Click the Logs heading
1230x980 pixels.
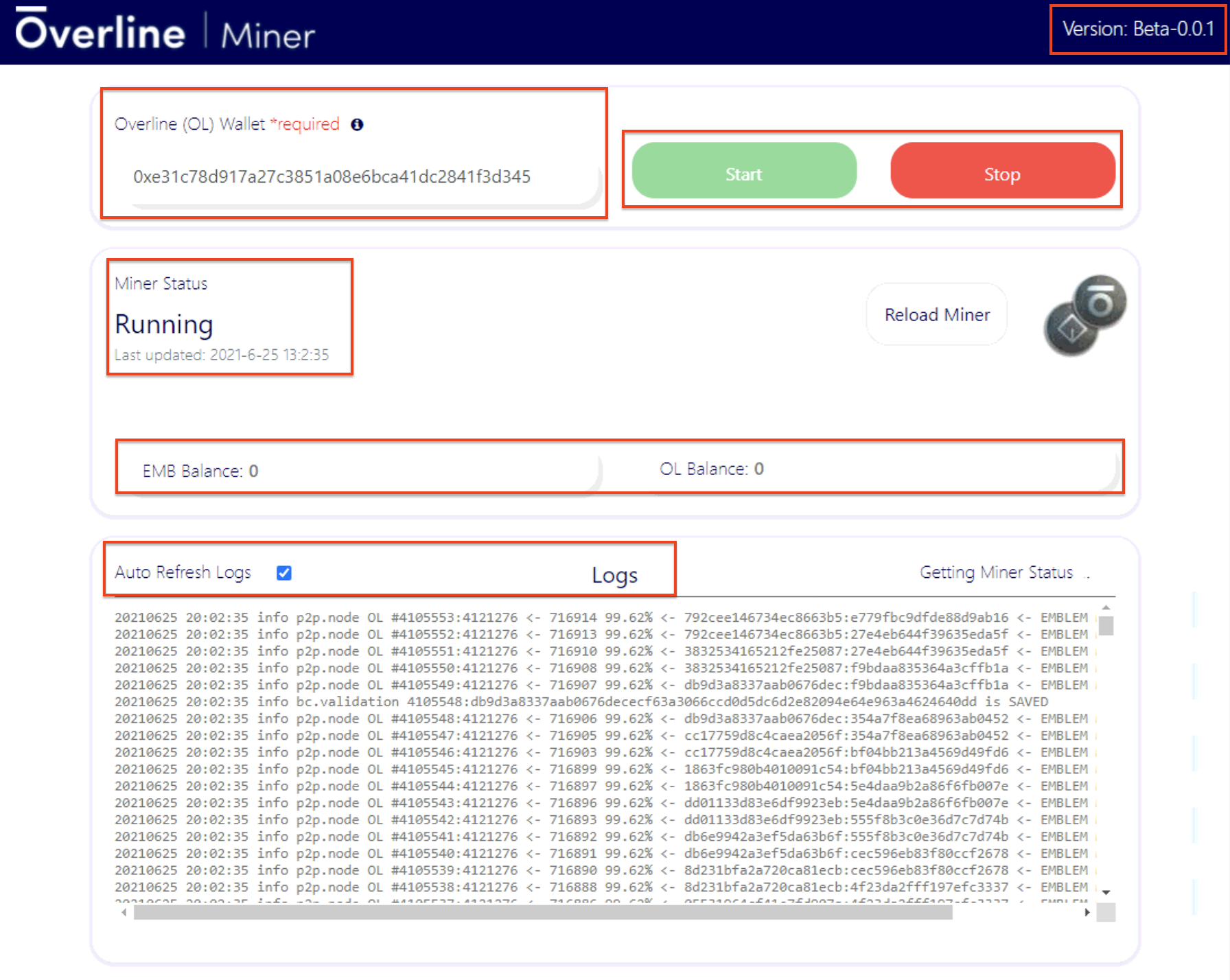point(615,575)
